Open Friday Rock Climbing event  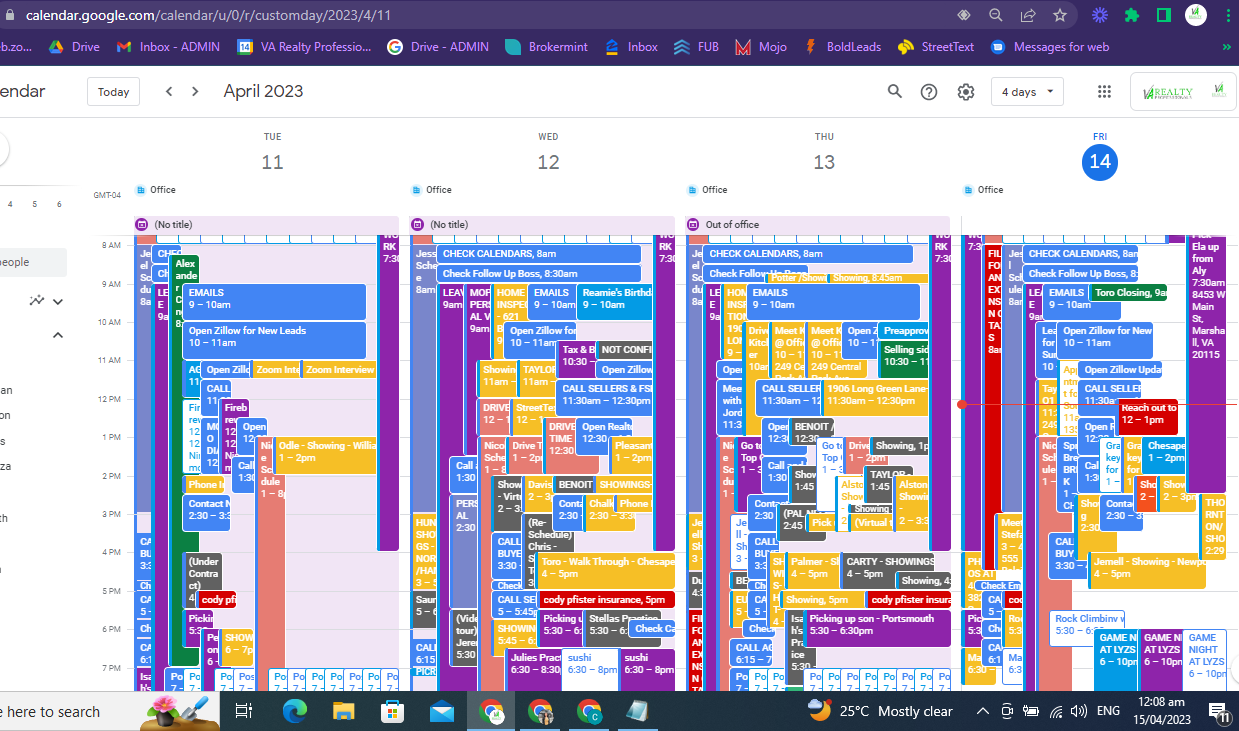(x=1089, y=627)
